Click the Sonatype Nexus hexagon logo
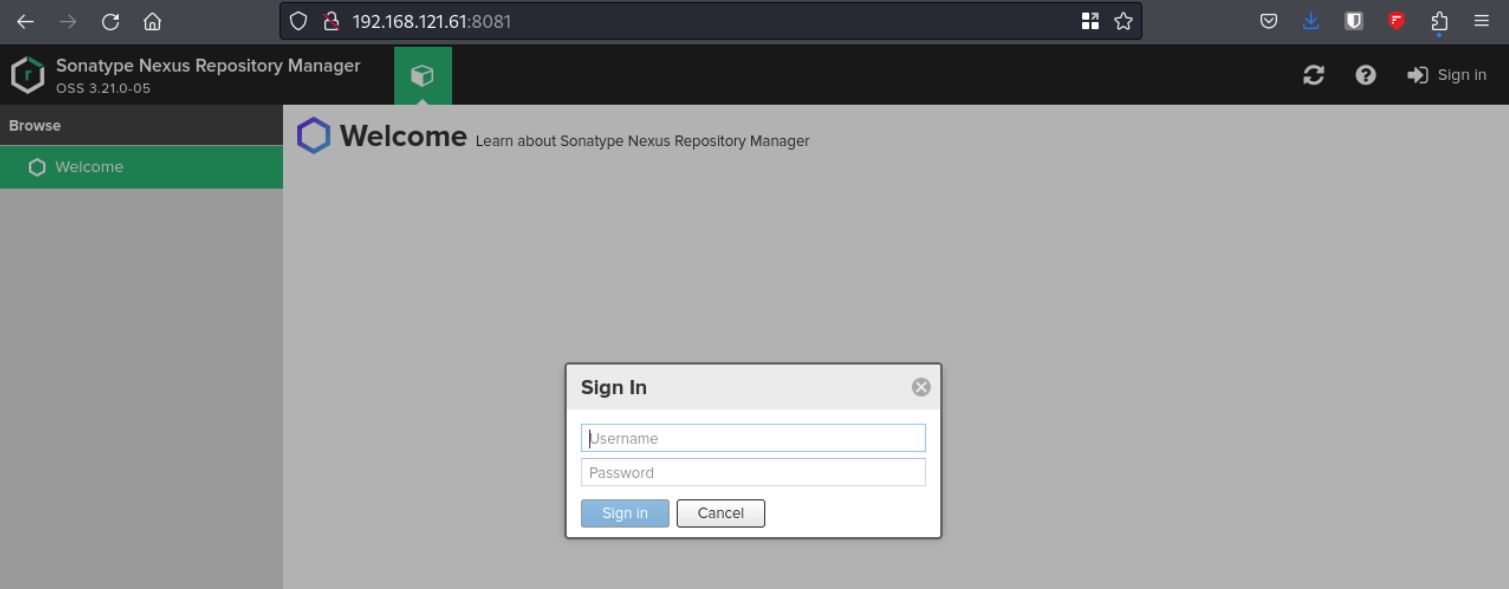Image resolution: width=1509 pixels, height=589 pixels. pos(27,75)
